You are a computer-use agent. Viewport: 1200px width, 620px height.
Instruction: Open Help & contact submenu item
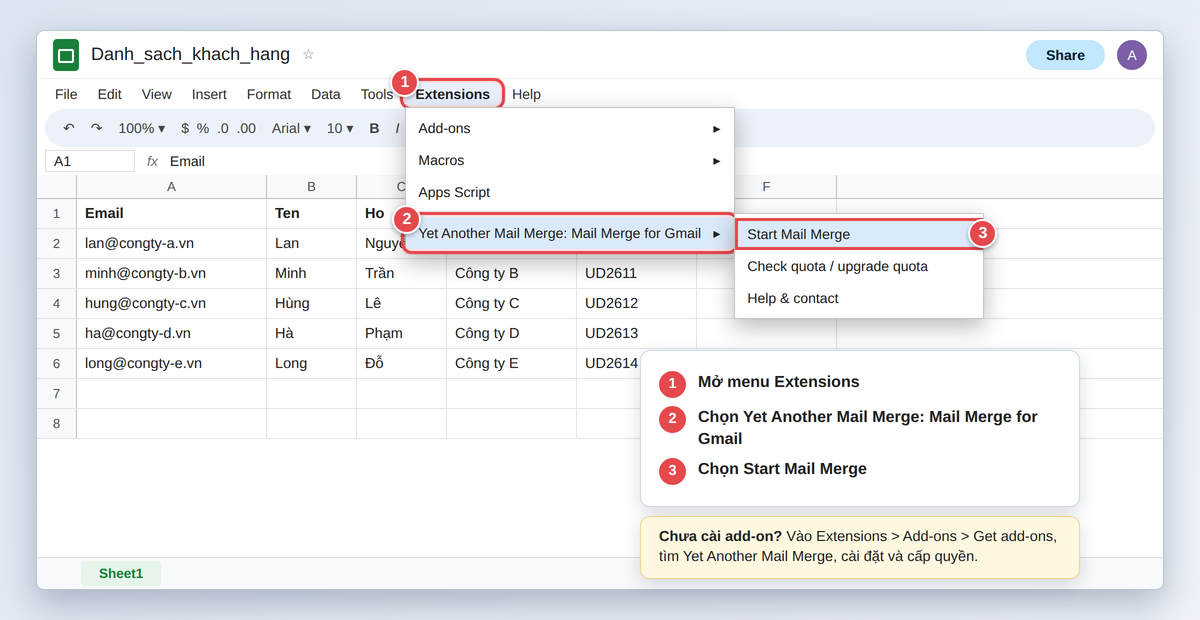[859, 298]
